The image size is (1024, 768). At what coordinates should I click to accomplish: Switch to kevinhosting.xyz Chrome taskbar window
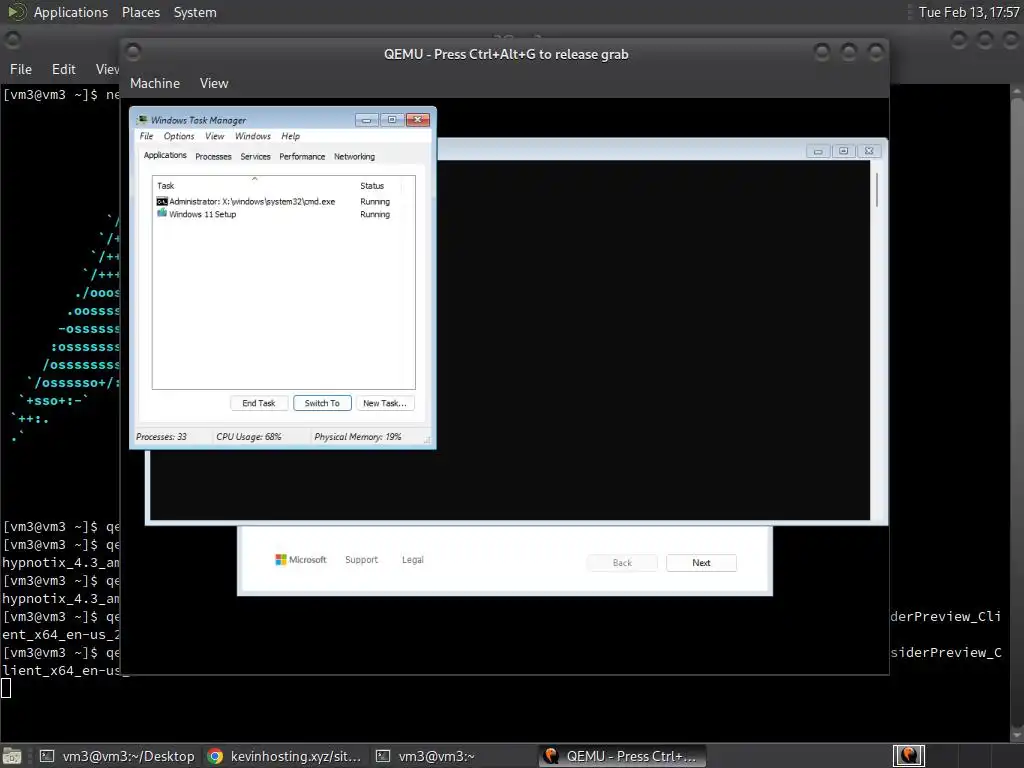[x=285, y=756]
